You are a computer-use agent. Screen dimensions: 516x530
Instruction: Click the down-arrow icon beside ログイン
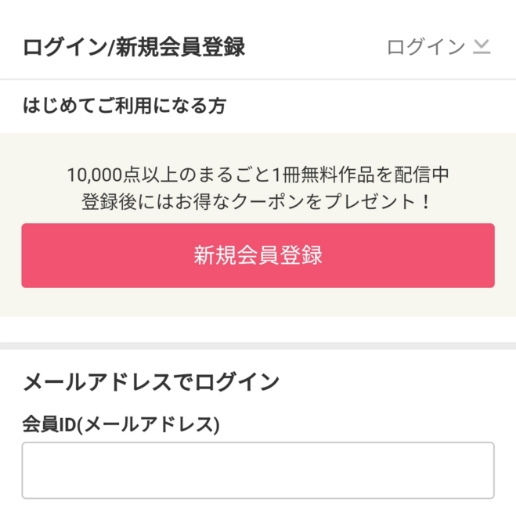click(x=482, y=47)
